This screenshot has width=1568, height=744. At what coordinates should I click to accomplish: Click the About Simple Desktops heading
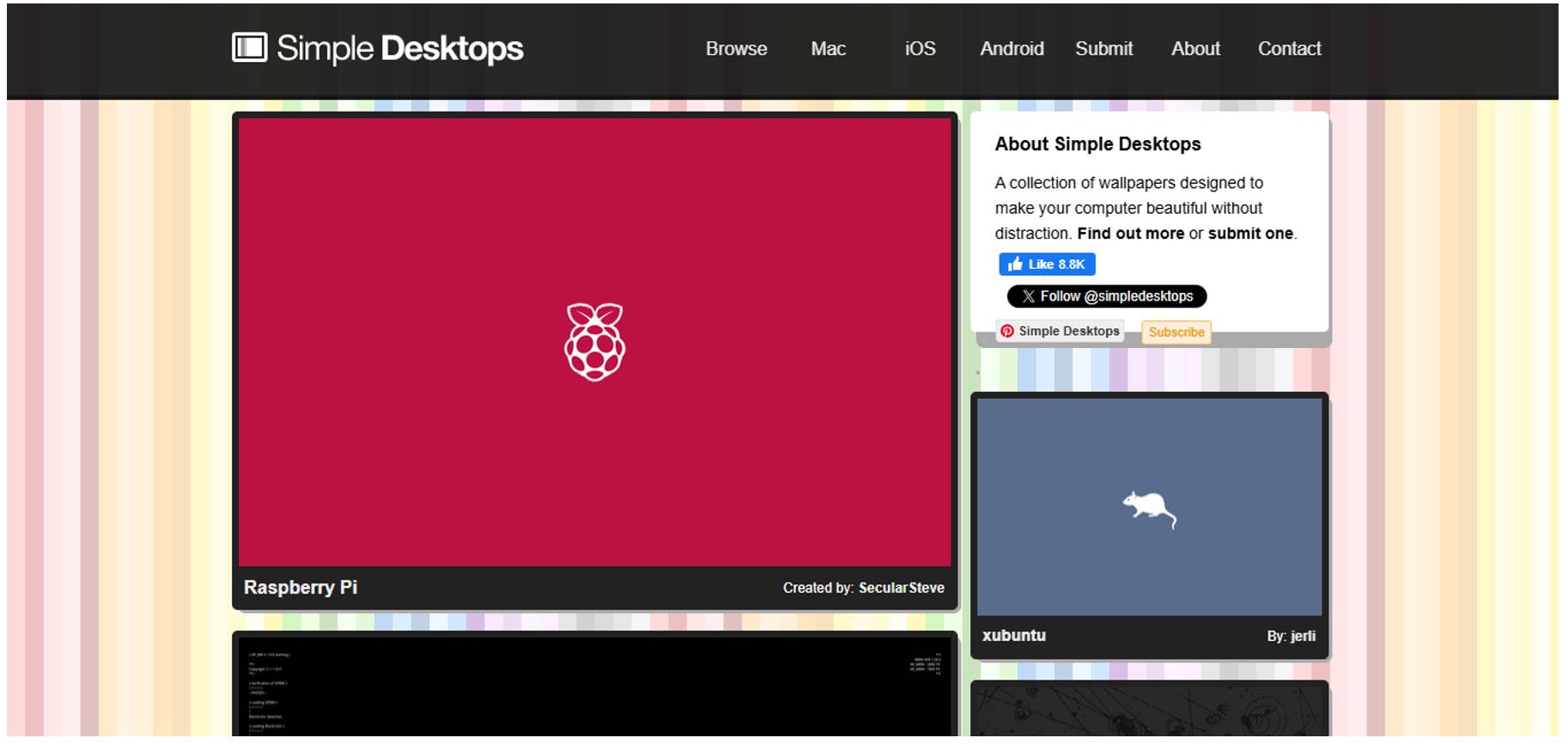tap(1097, 144)
